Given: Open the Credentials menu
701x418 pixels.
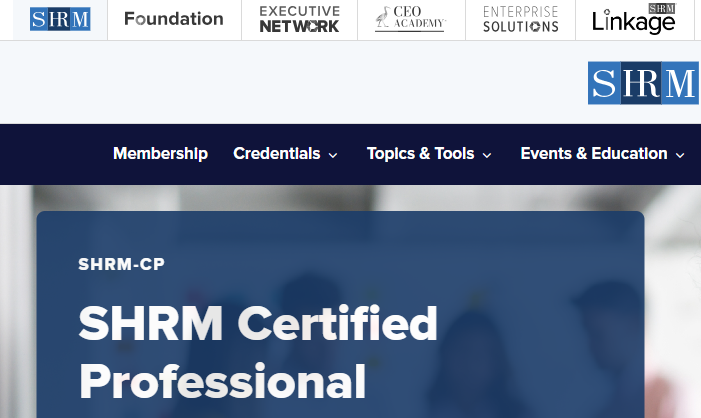Looking at the screenshot, I should pyautogui.click(x=277, y=154).
